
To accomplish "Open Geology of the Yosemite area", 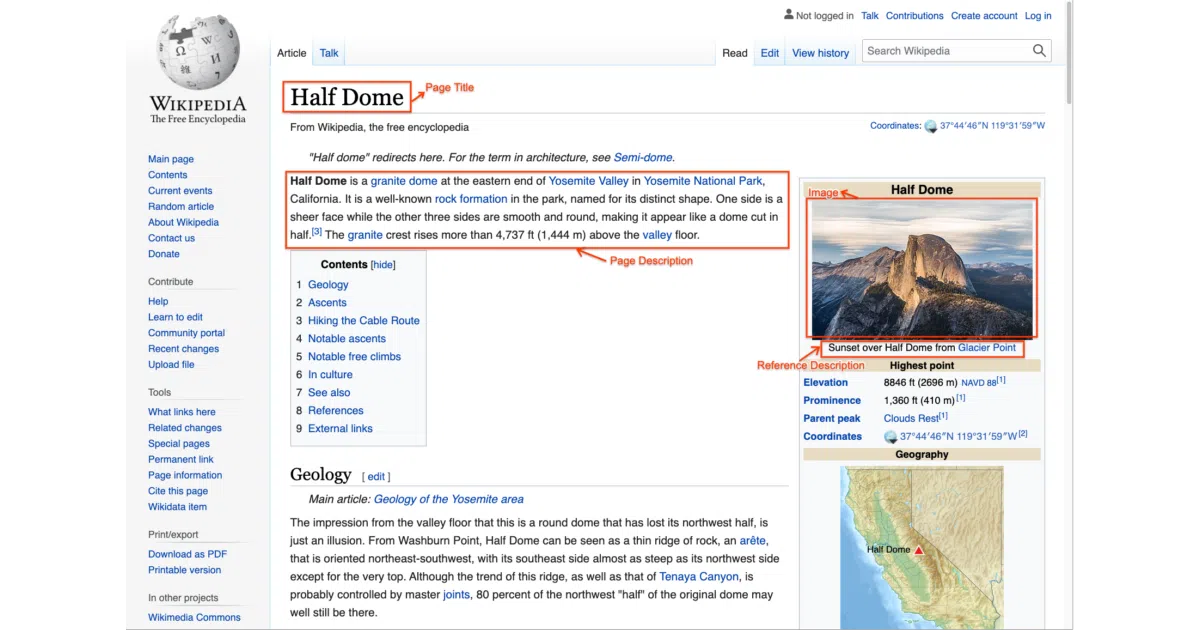I will (449, 499).
